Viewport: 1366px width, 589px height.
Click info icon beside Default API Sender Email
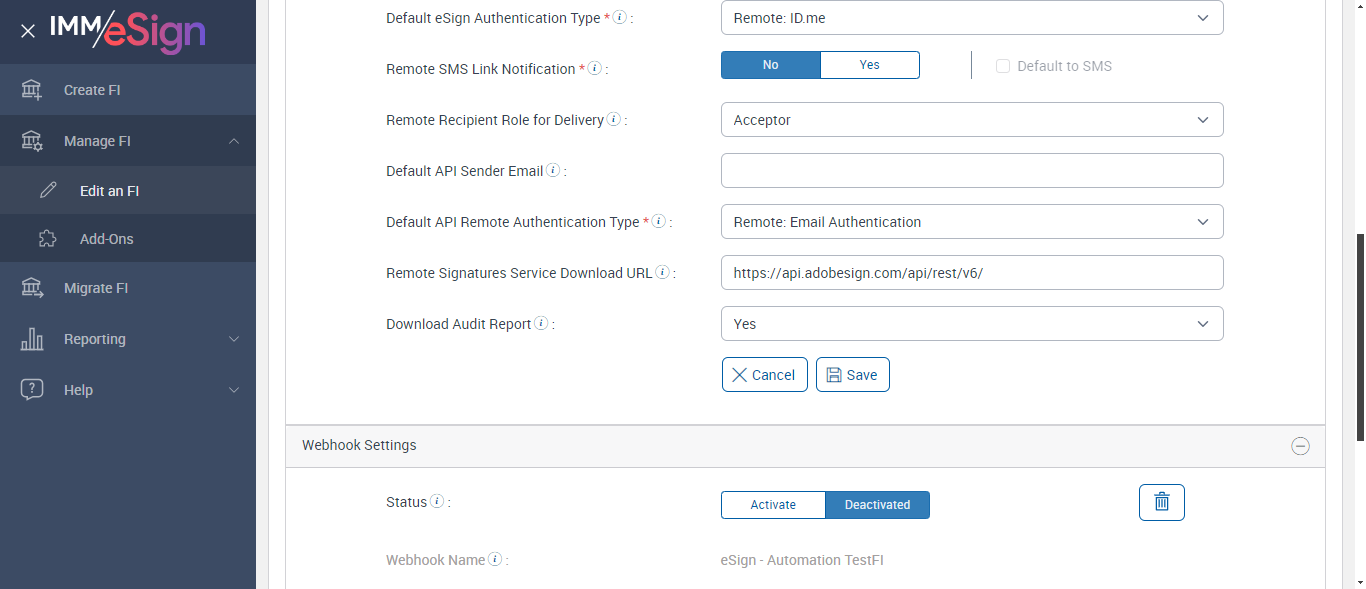(x=553, y=170)
